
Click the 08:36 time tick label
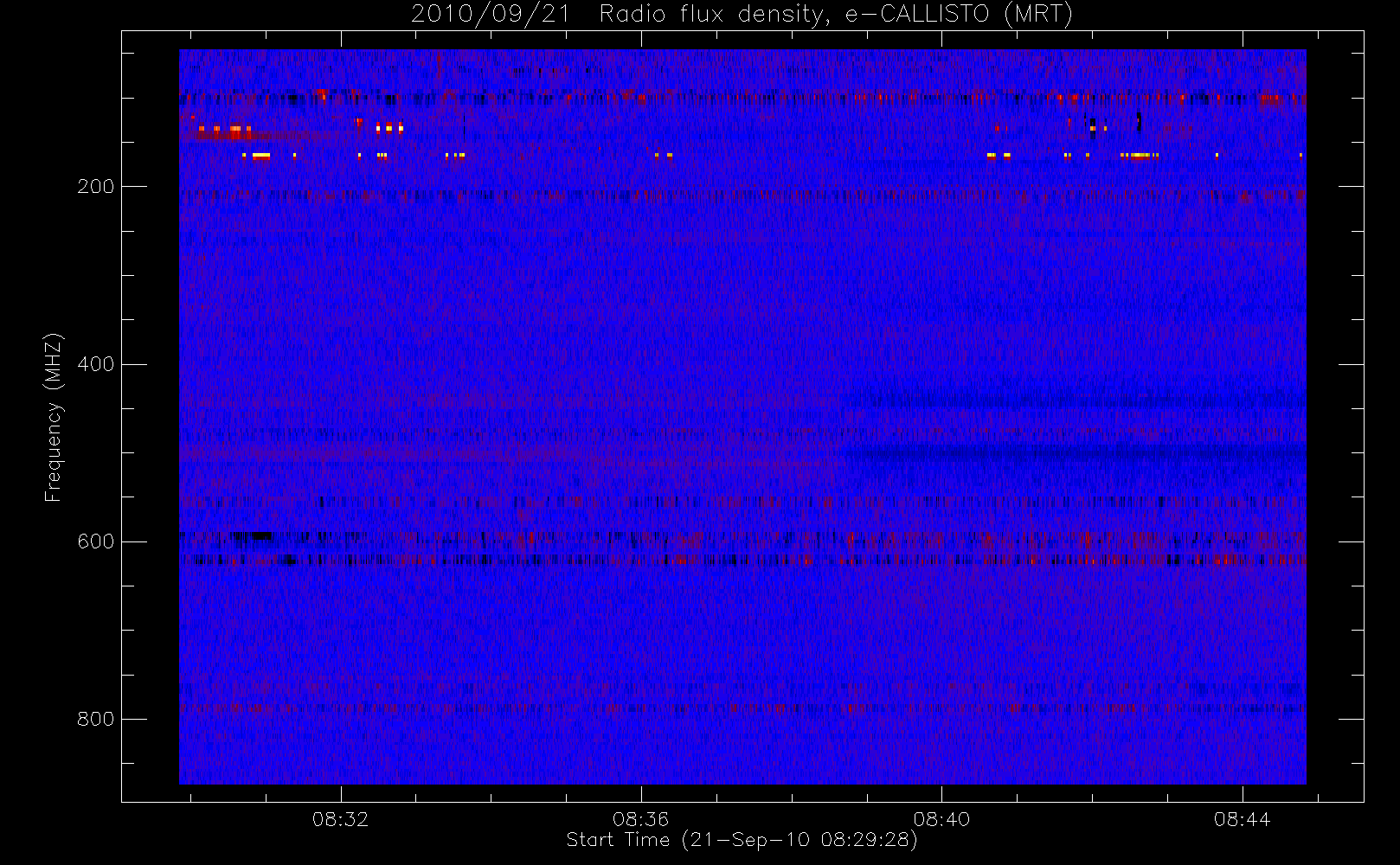640,819
